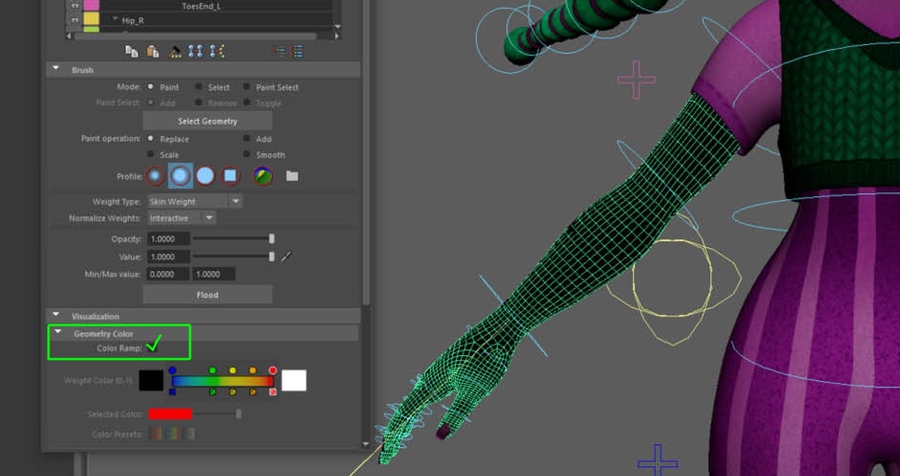Select the soft brush profile
Image resolution: width=900 pixels, height=476 pixels.
[x=180, y=176]
